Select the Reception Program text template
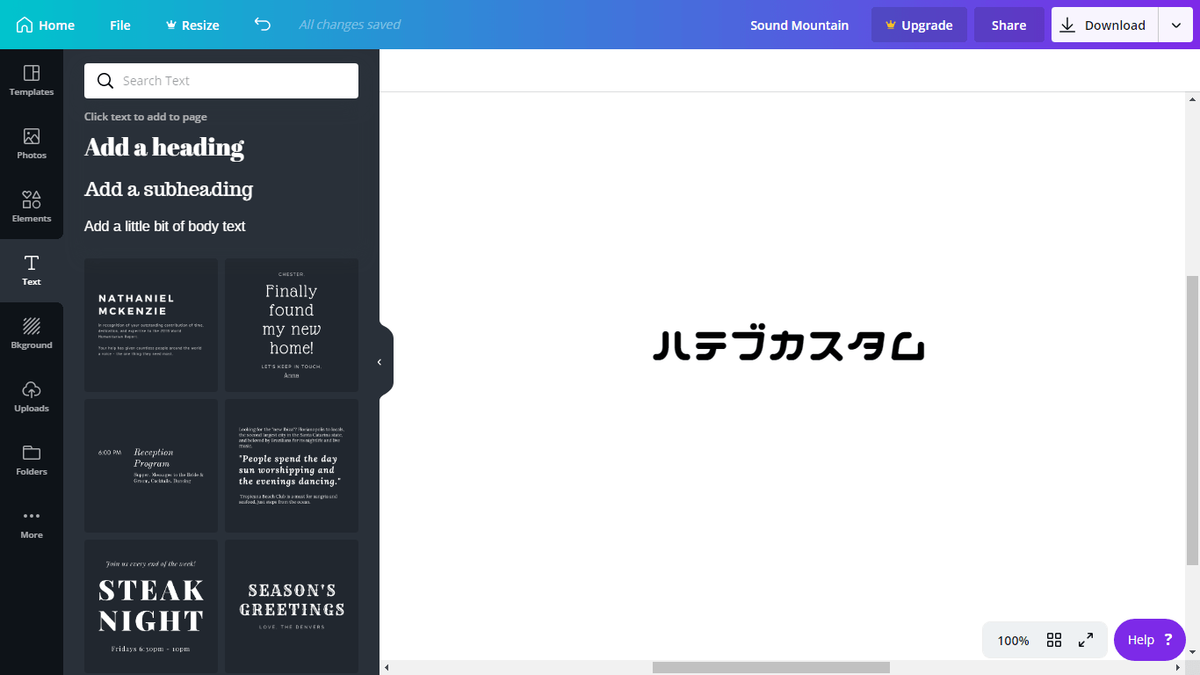The width and height of the screenshot is (1200, 675). click(x=151, y=466)
